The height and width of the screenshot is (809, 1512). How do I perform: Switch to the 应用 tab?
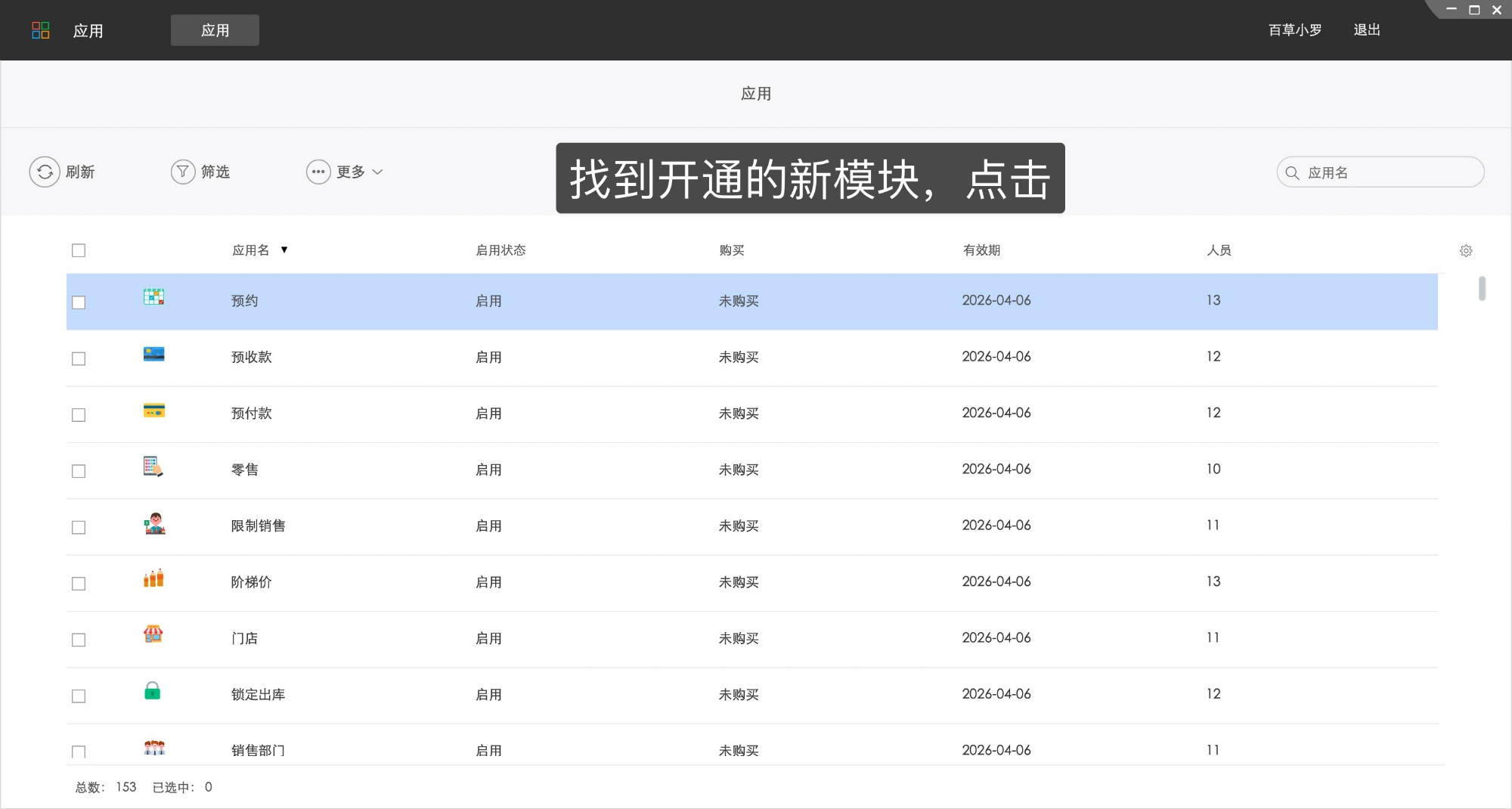click(215, 29)
